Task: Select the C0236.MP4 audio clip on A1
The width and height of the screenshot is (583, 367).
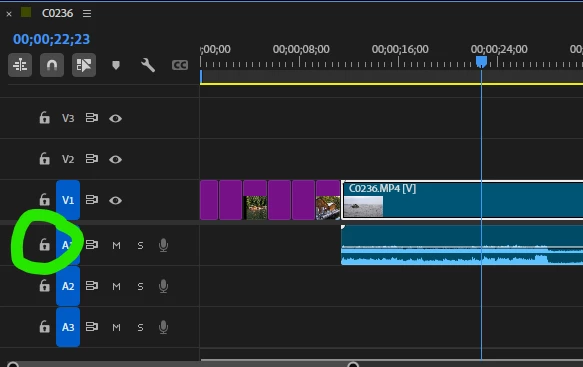Action: (x=462, y=245)
